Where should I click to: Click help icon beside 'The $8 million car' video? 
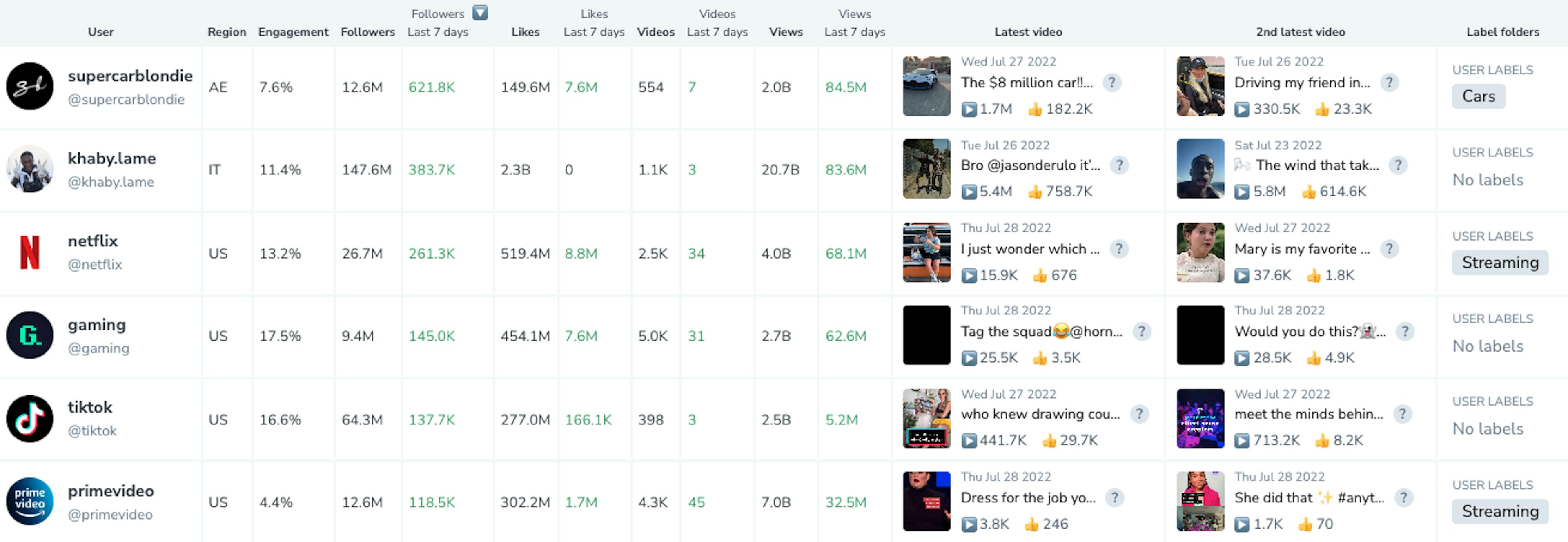(1111, 82)
